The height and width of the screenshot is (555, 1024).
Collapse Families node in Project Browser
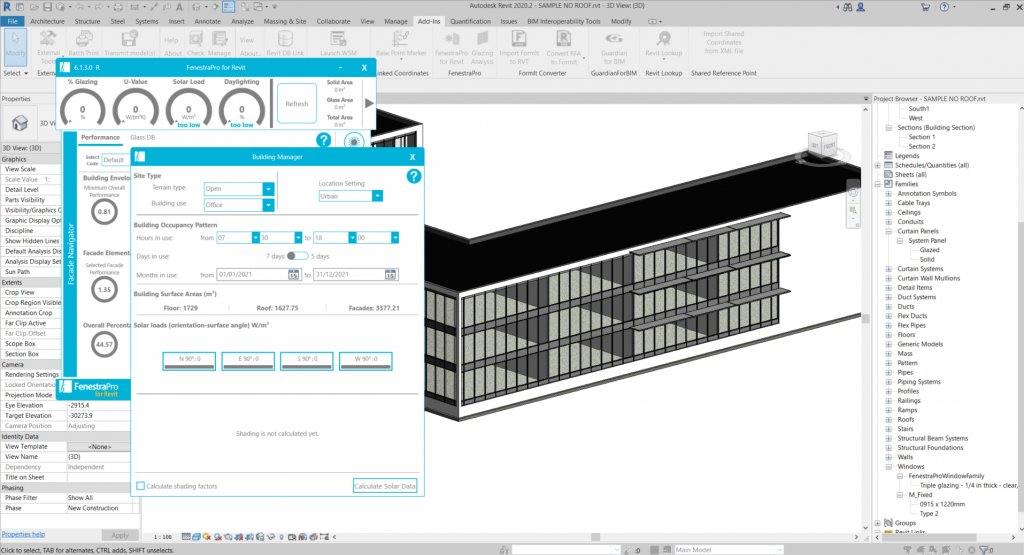878,184
